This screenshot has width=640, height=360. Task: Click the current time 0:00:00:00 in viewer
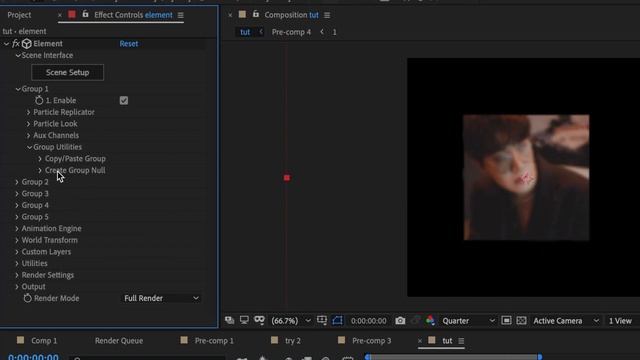coord(369,321)
